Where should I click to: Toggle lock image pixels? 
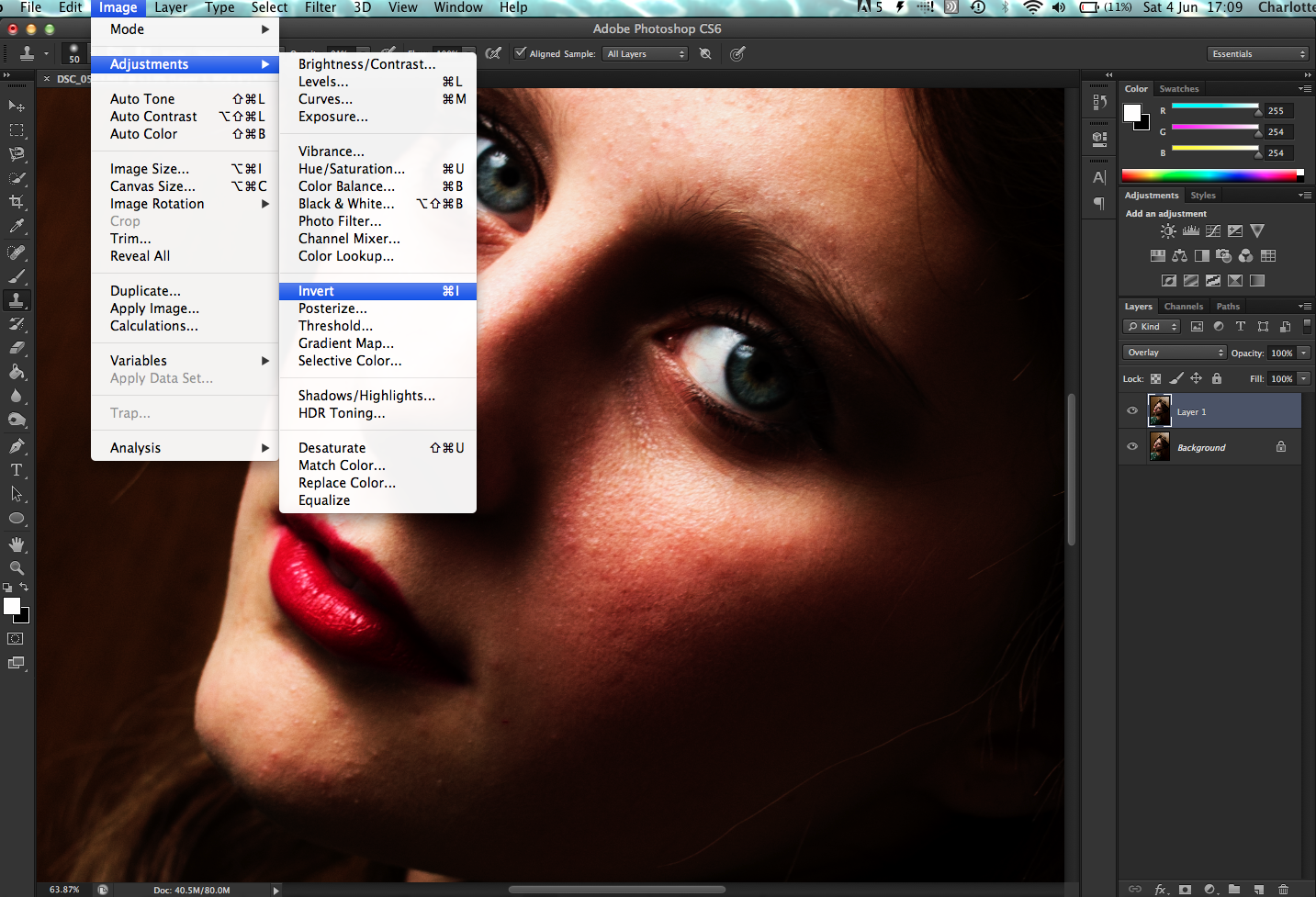[1176, 378]
